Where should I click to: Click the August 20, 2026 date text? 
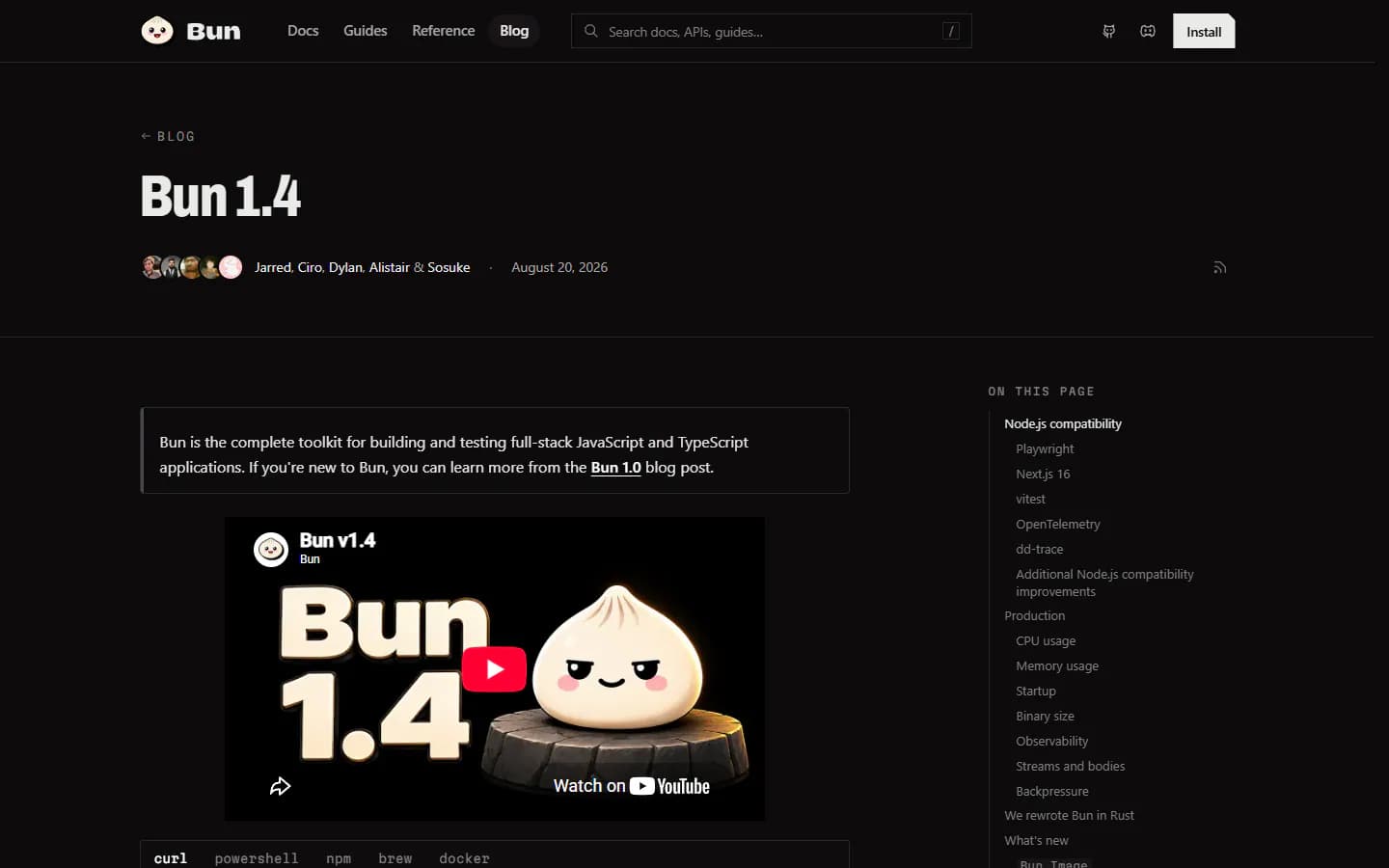559,267
